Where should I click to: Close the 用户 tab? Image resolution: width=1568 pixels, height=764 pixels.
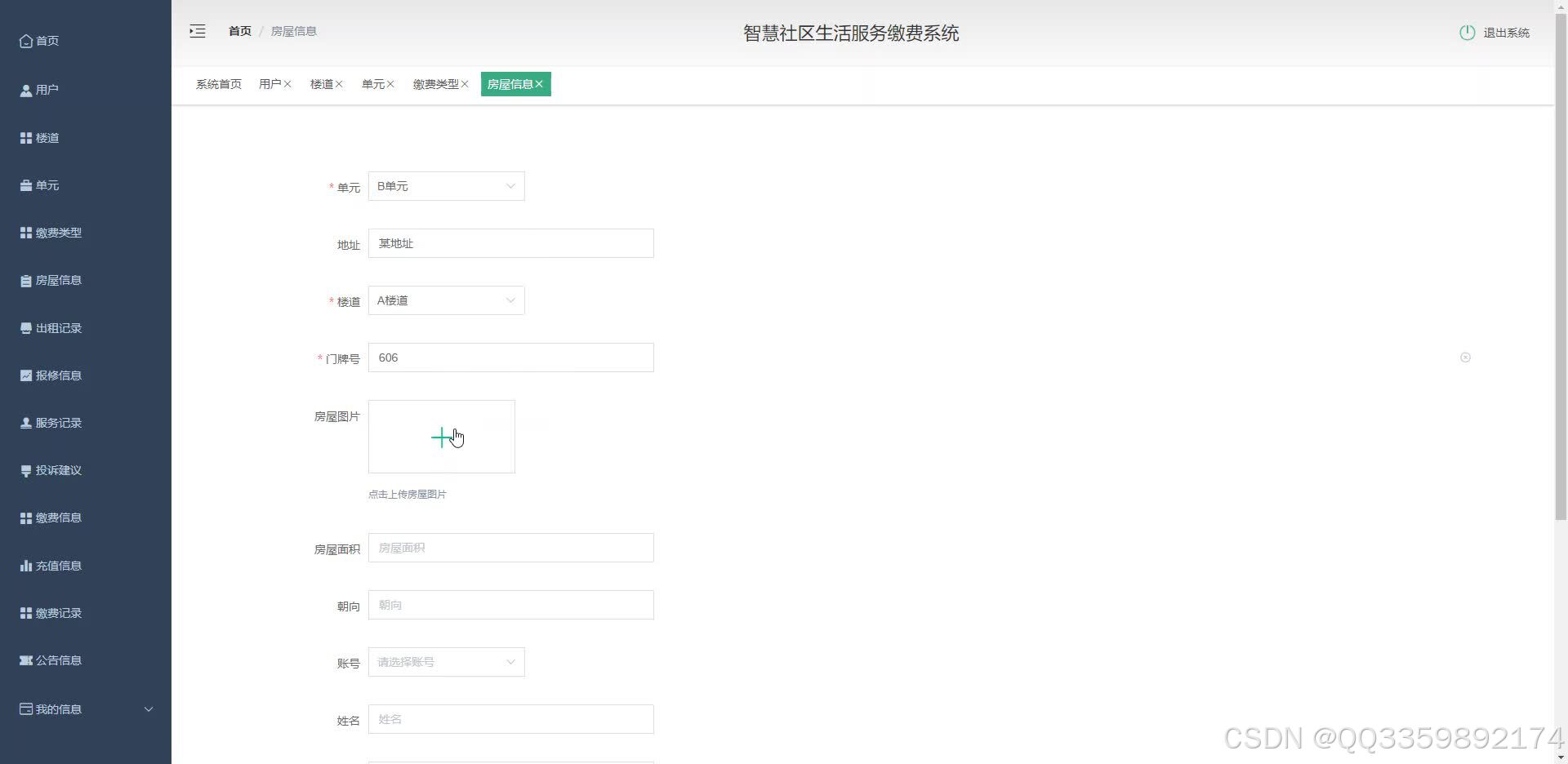tap(287, 84)
